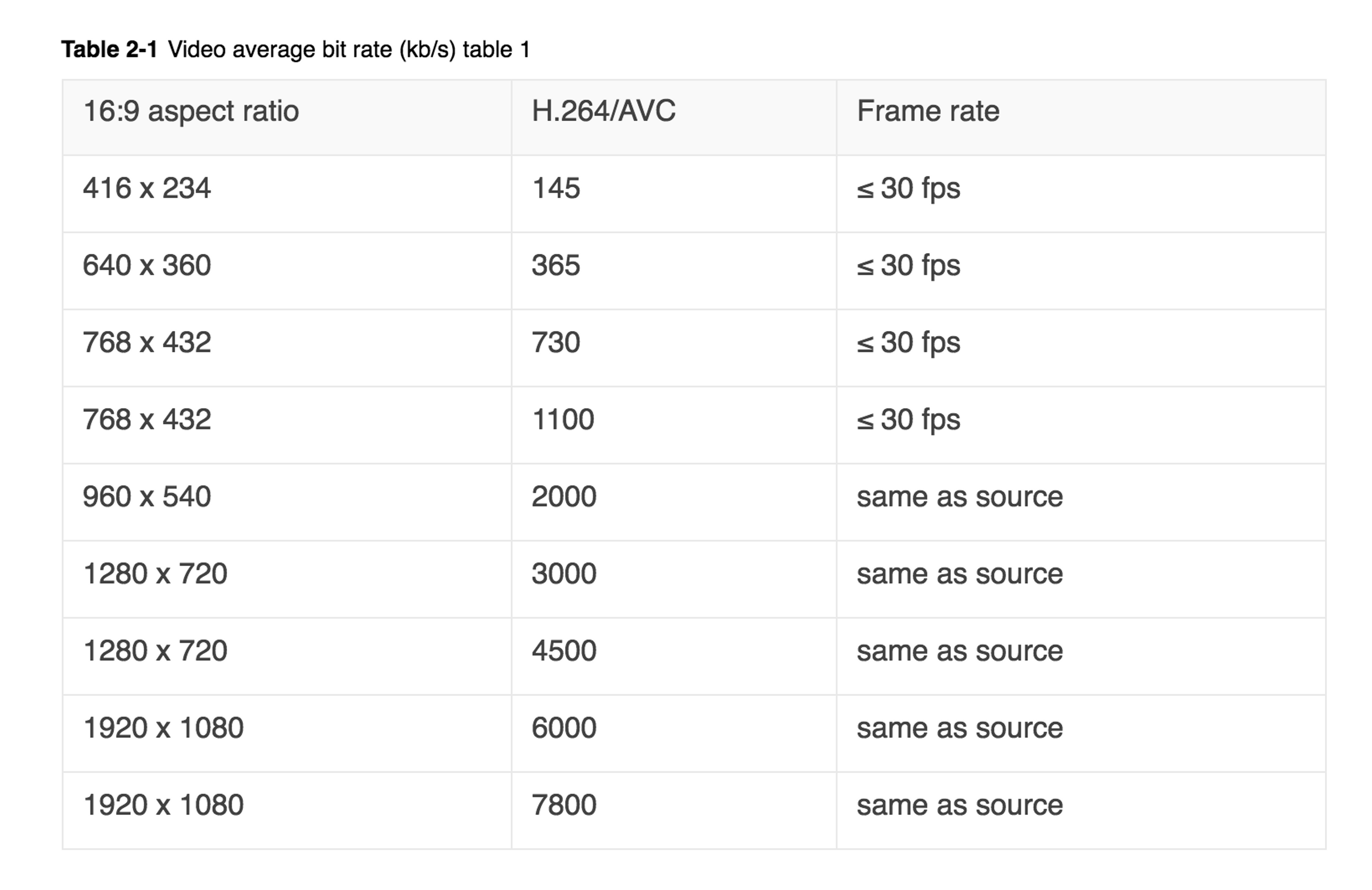This screenshot has height=890, width=1372.
Task: Click 'same as source' in the 7800 row
Action: click(x=960, y=805)
